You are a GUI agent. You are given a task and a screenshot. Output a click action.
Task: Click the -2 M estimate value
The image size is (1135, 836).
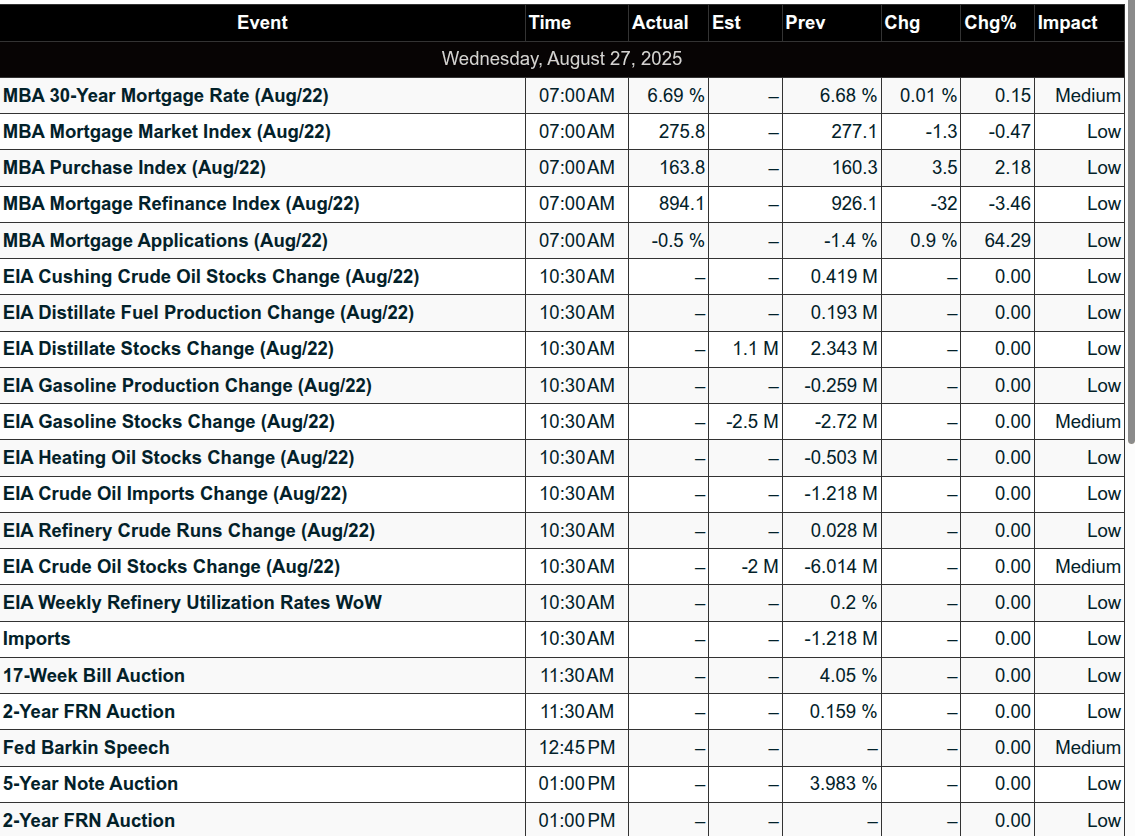coord(759,567)
